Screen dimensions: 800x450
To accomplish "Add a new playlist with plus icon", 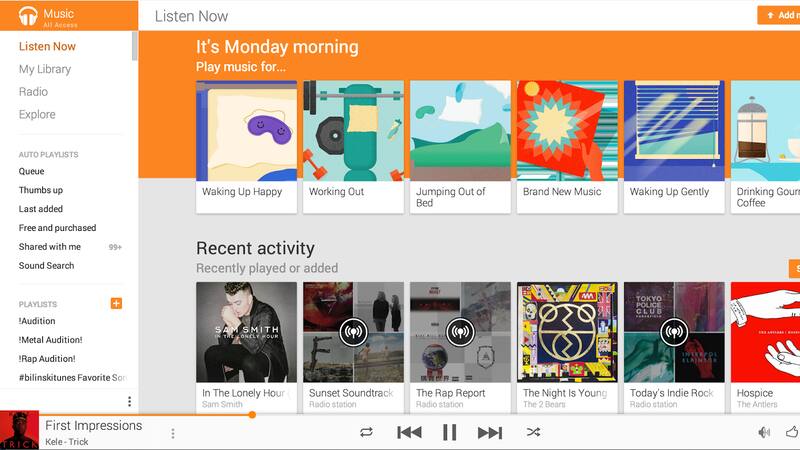I will tap(116, 304).
